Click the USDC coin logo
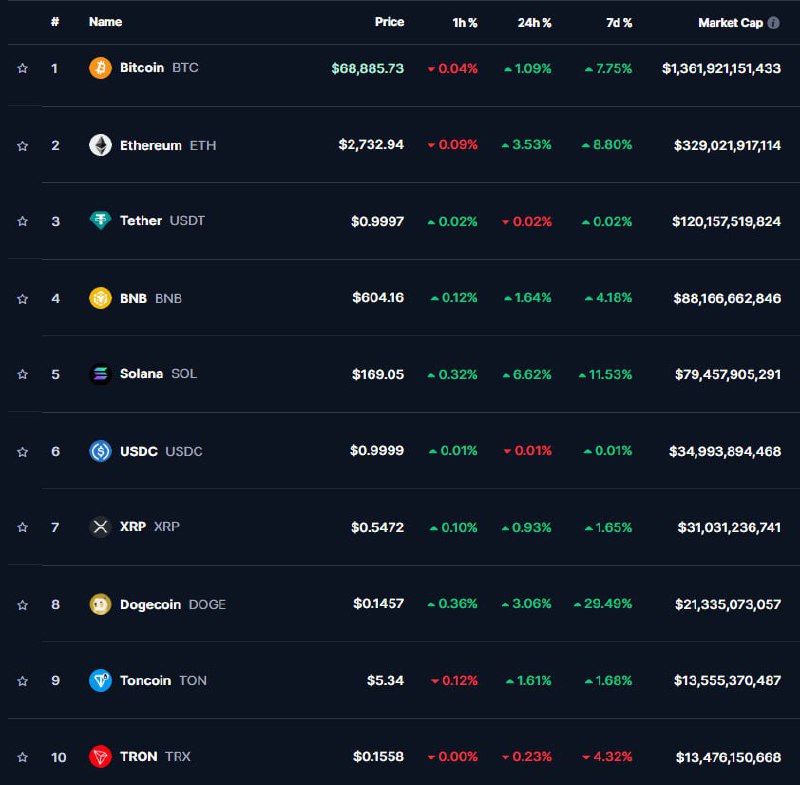This screenshot has height=785, width=800. tap(100, 451)
